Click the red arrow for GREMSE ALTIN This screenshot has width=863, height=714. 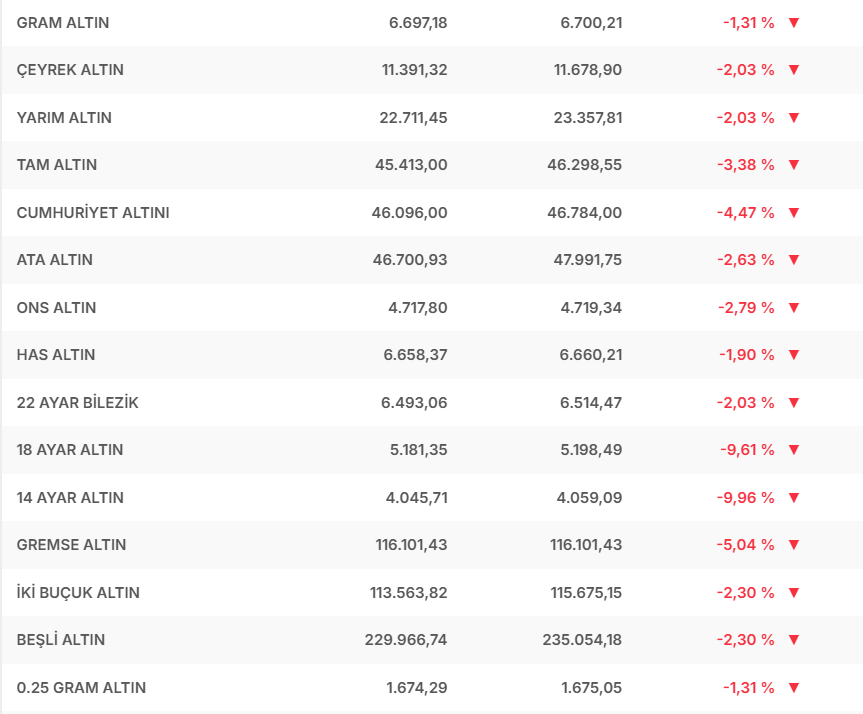[x=794, y=545]
